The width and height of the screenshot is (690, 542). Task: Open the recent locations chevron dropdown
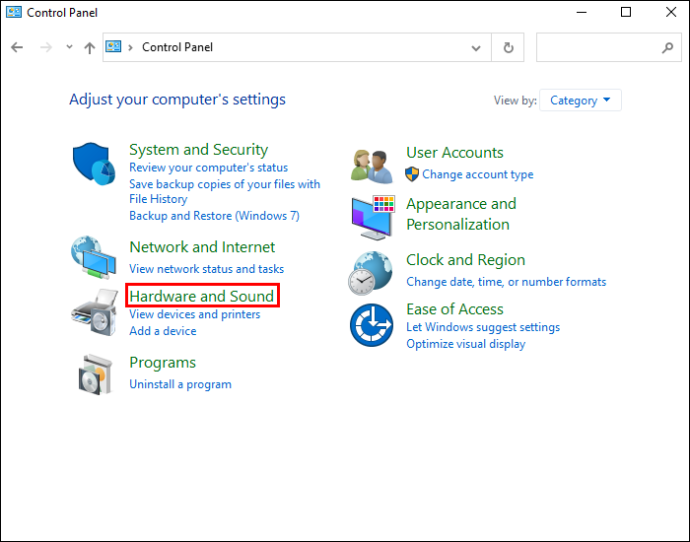point(69,47)
